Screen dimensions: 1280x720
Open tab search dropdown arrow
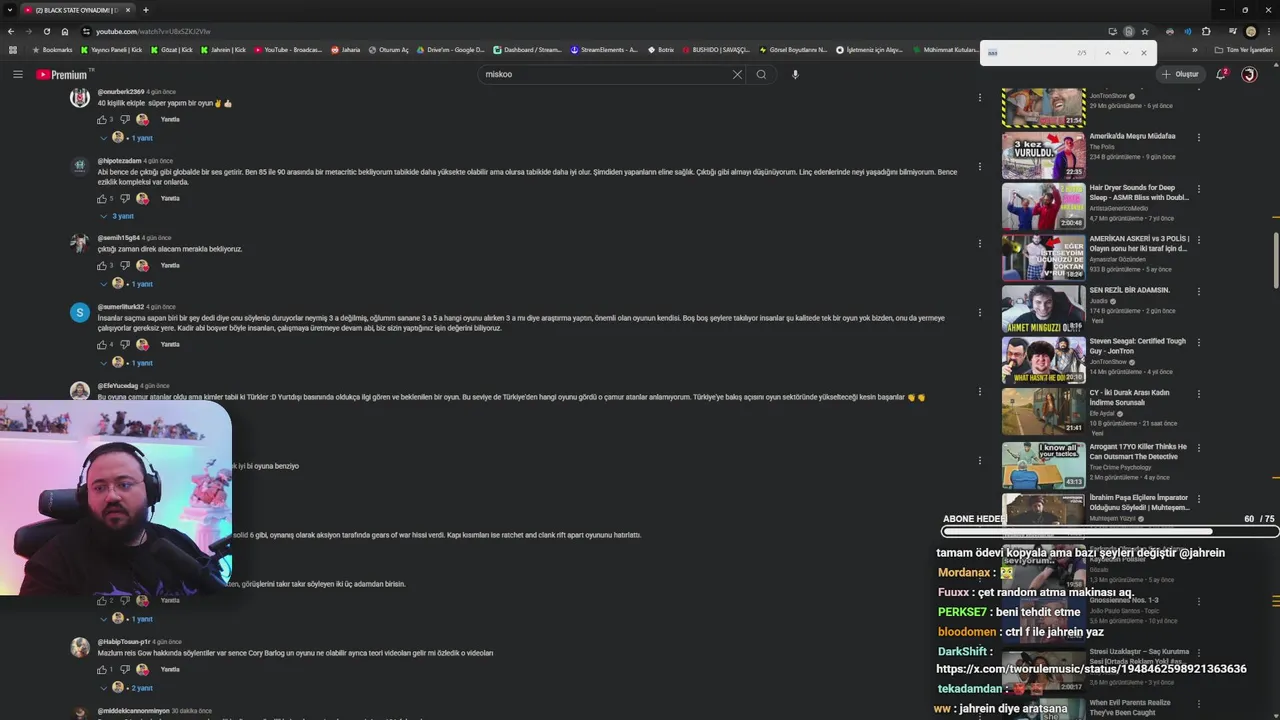10,10
